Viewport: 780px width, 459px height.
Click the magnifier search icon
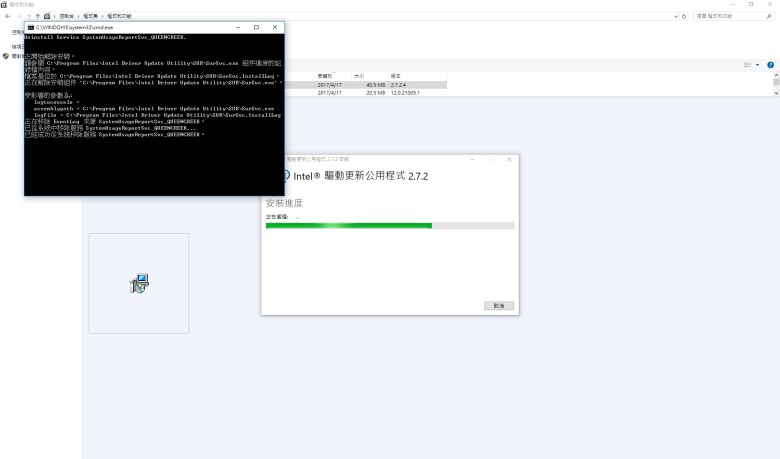pos(769,16)
